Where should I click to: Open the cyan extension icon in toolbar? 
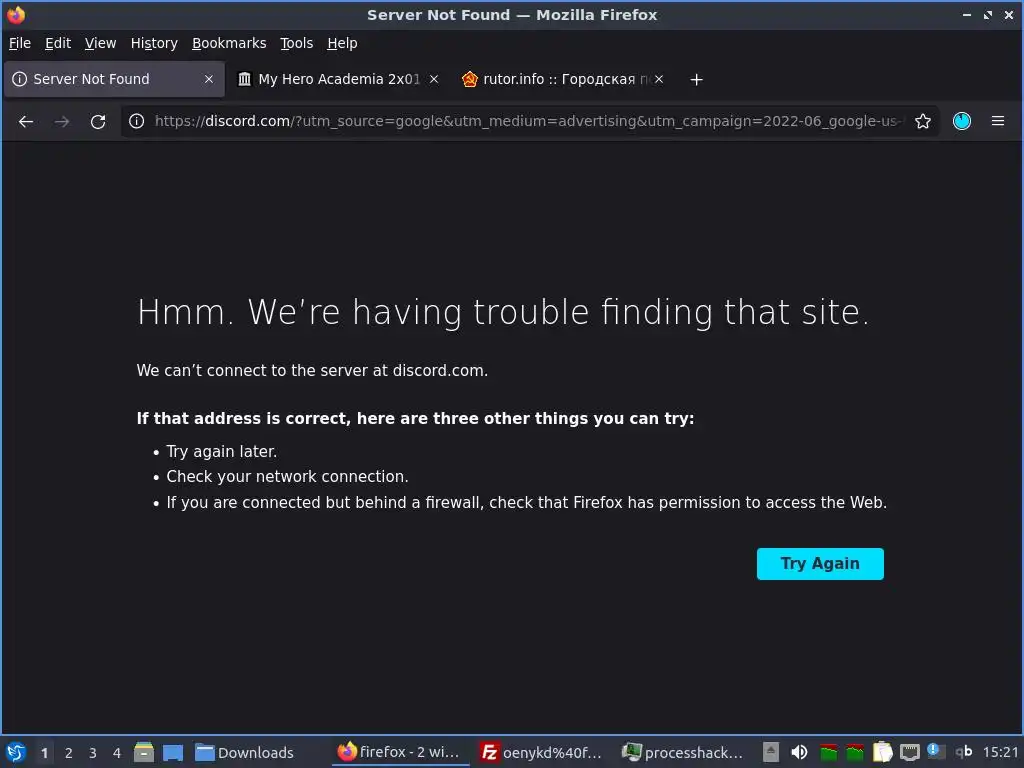(x=962, y=121)
